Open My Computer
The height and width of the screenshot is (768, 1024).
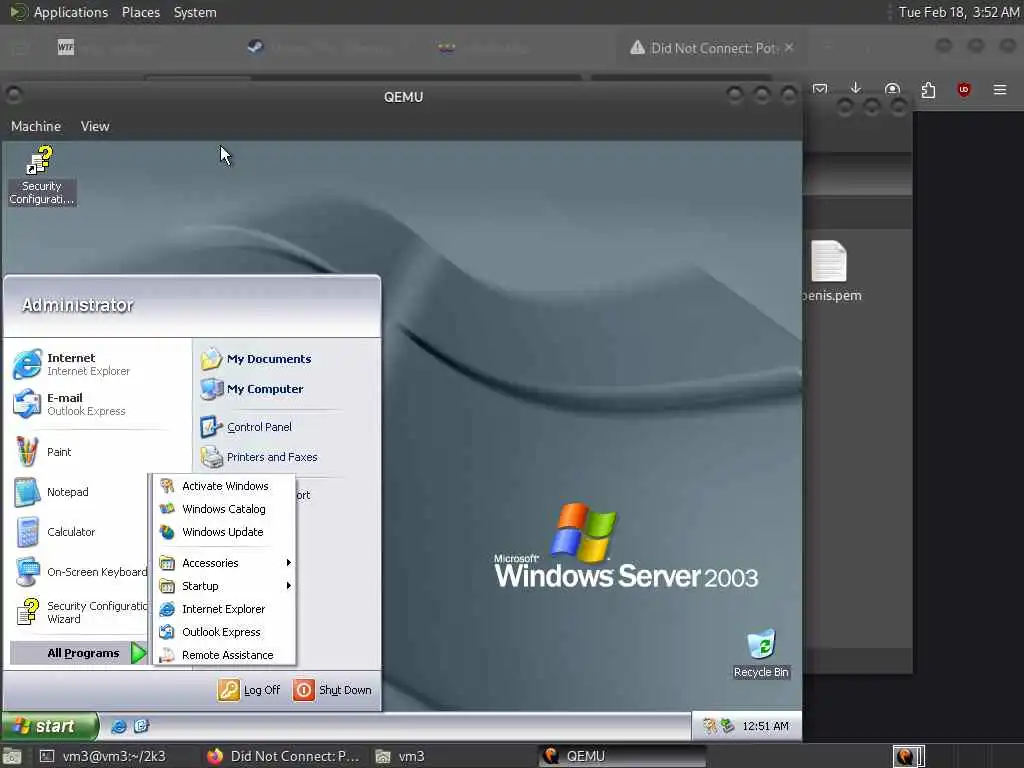[x=252, y=389]
